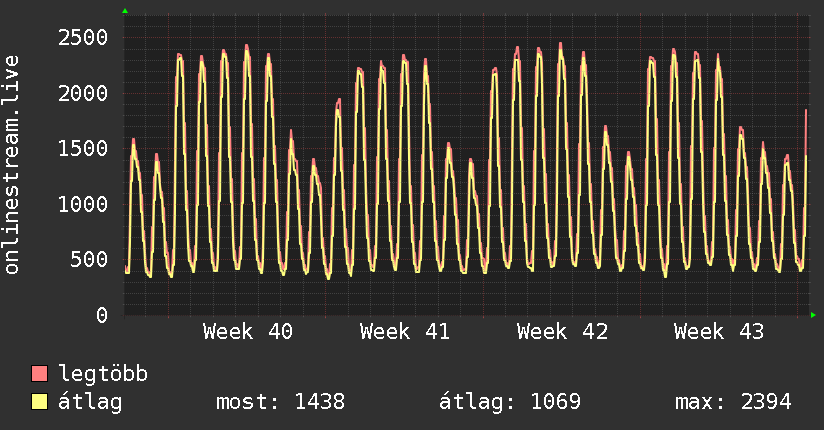Select the Week 40 axis label
Screen dimensions: 824x430
click(248, 332)
